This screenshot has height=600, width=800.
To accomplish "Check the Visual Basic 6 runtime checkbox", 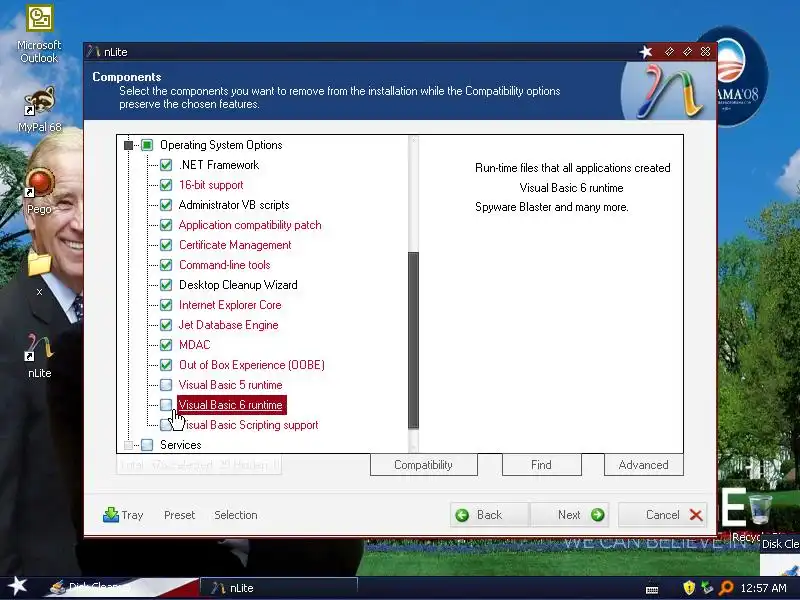I will click(x=166, y=405).
